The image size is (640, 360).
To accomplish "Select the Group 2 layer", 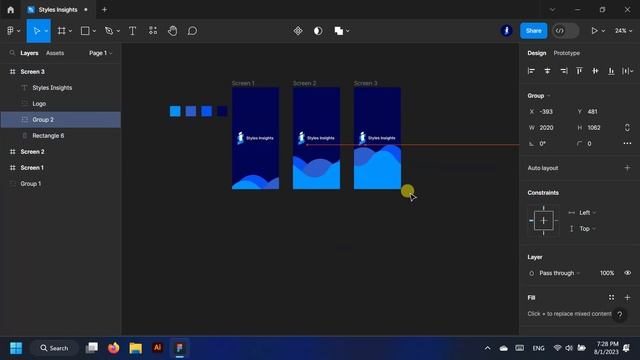I will (60, 120).
